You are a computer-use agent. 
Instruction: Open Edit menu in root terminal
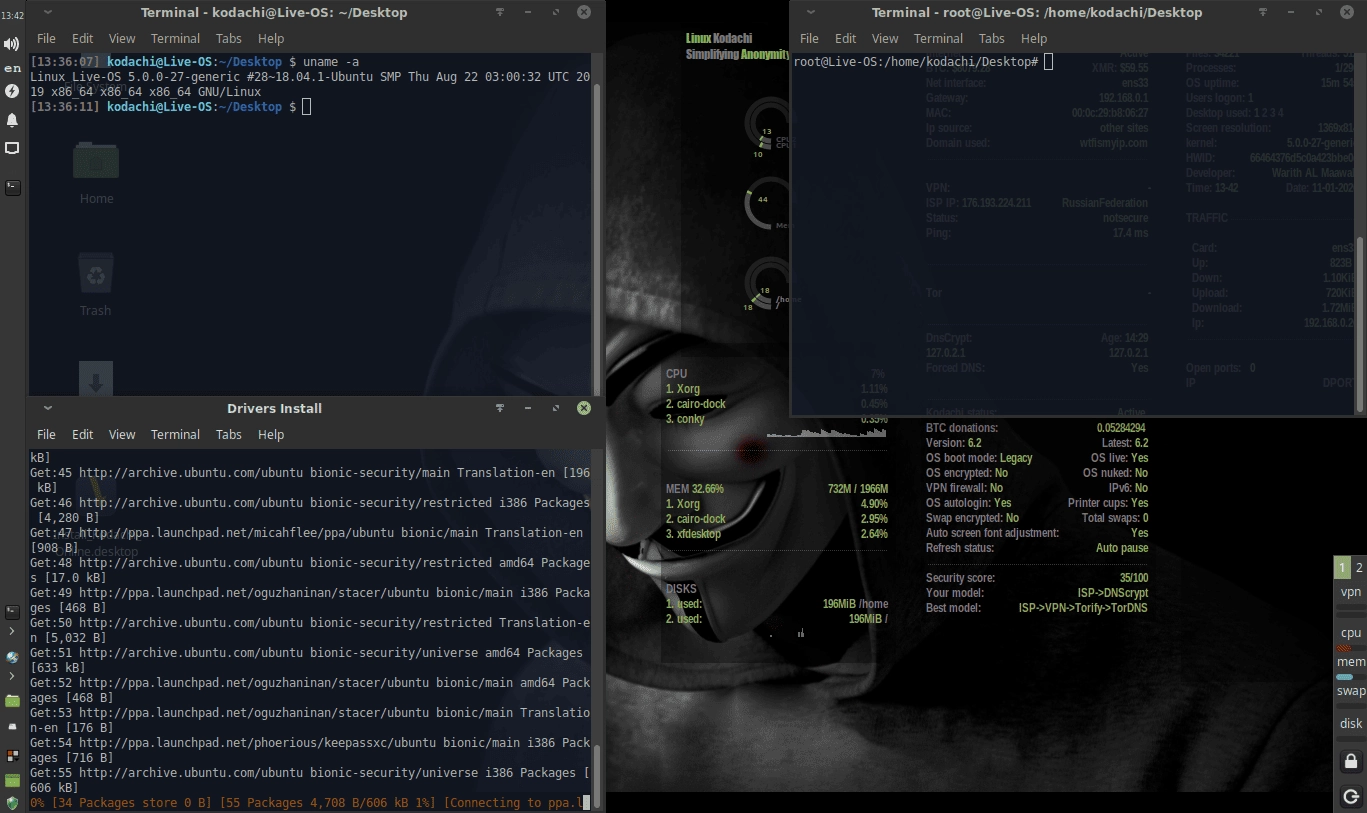[x=845, y=38]
